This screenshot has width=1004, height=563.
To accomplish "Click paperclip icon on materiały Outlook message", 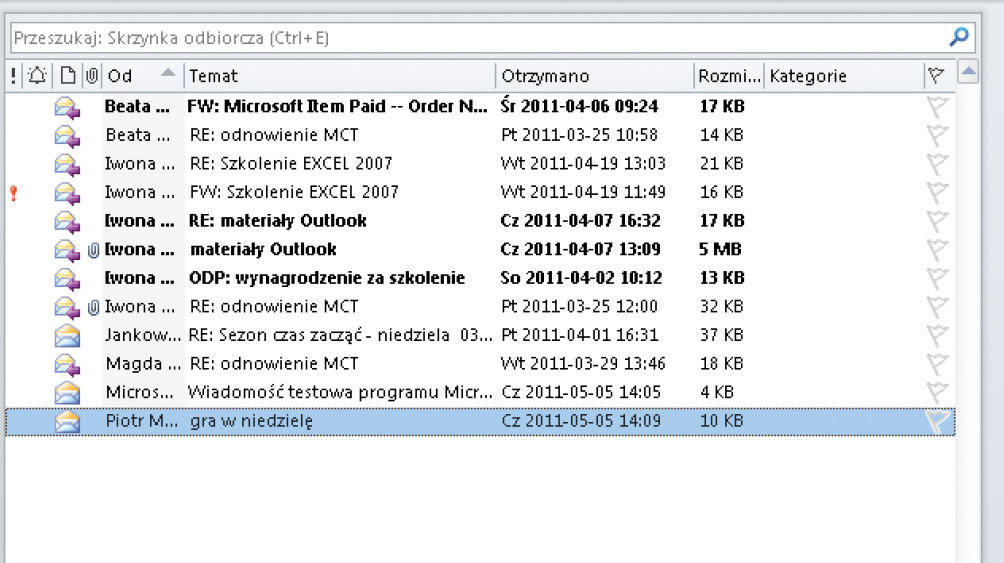I will [93, 250].
